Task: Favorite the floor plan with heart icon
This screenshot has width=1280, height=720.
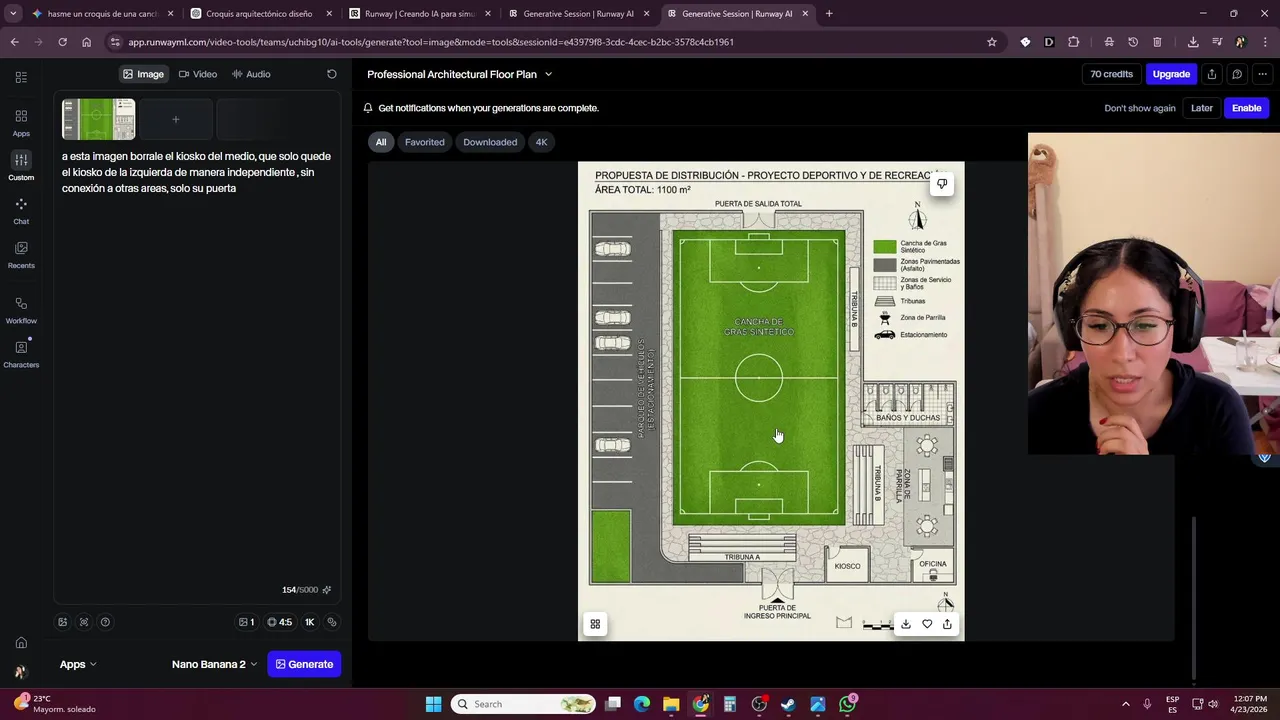Action: (927, 624)
